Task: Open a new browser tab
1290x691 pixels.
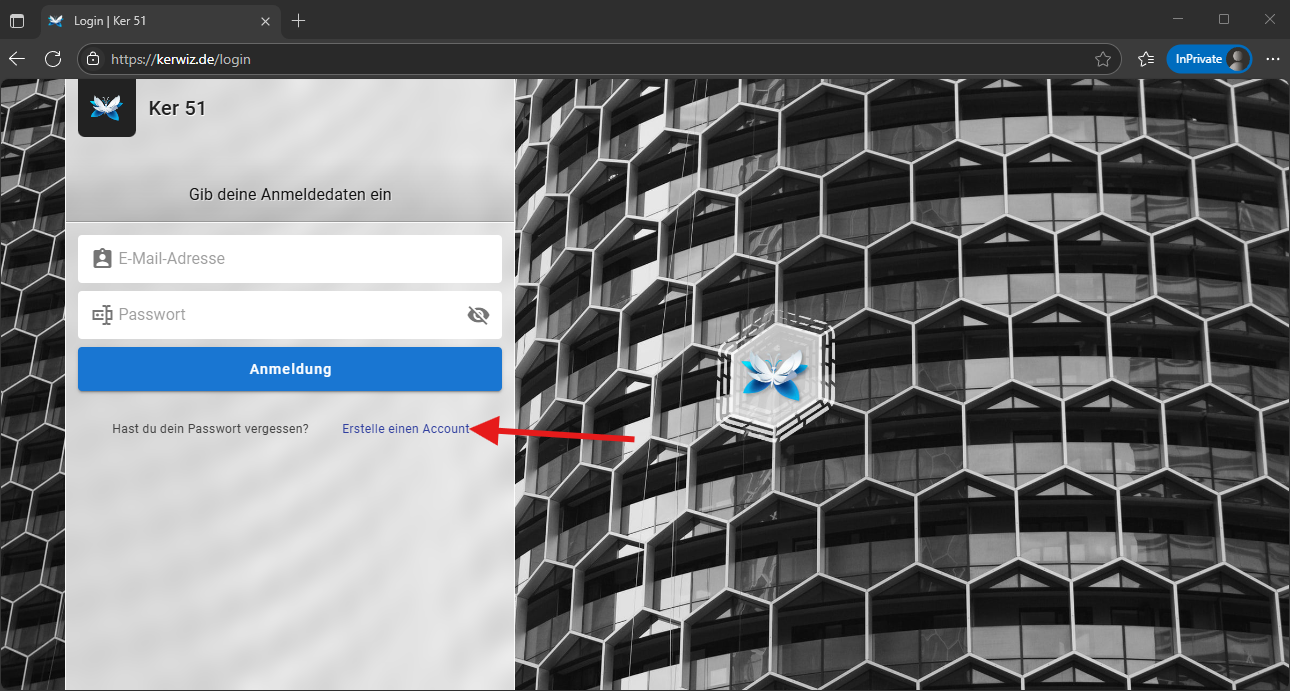Action: click(x=298, y=21)
